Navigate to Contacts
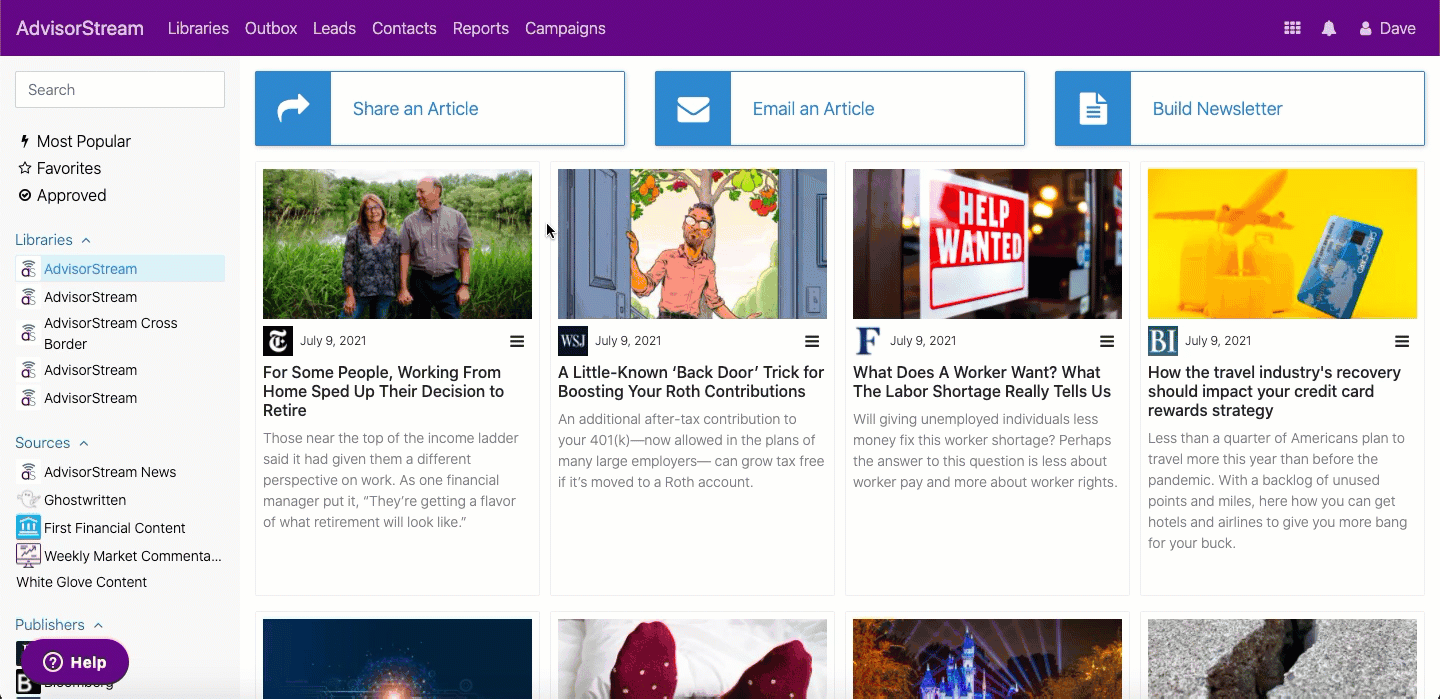The image size is (1440, 699). point(404,29)
